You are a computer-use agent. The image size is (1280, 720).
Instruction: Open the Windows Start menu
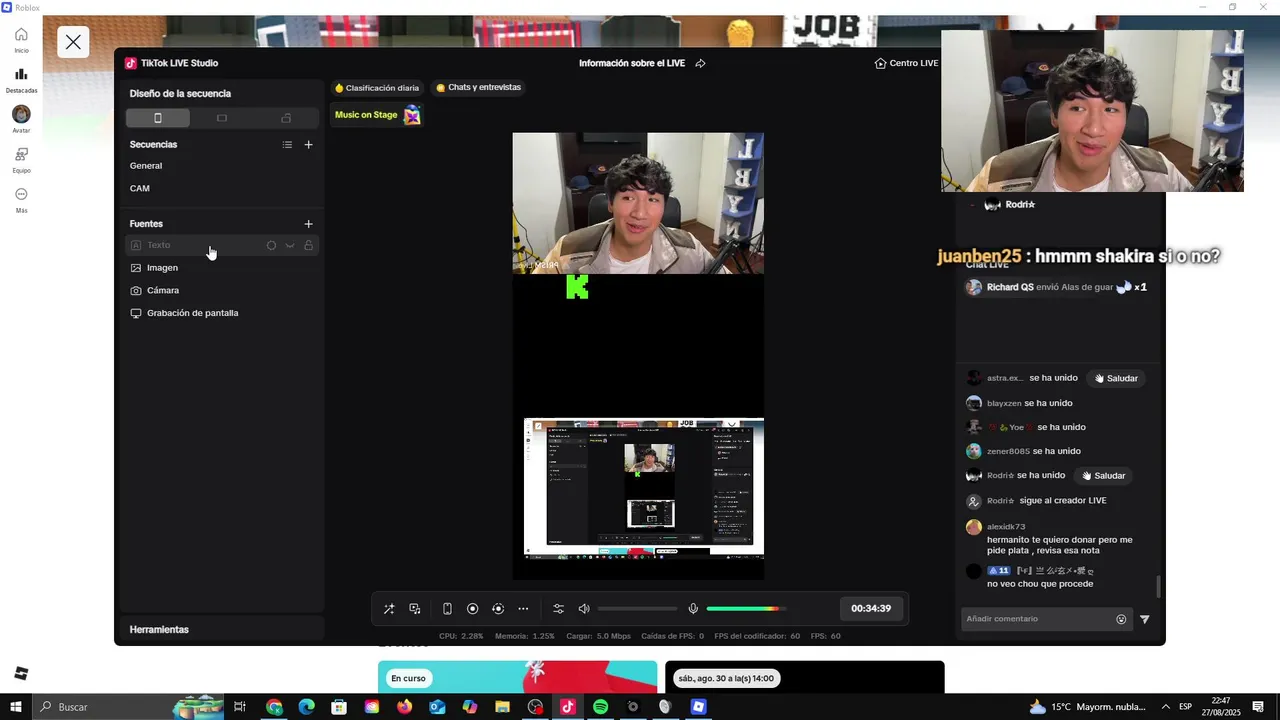[x=16, y=707]
